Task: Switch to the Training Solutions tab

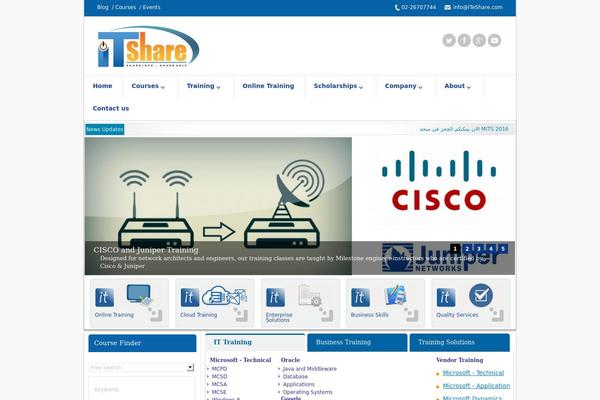Action: point(460,343)
